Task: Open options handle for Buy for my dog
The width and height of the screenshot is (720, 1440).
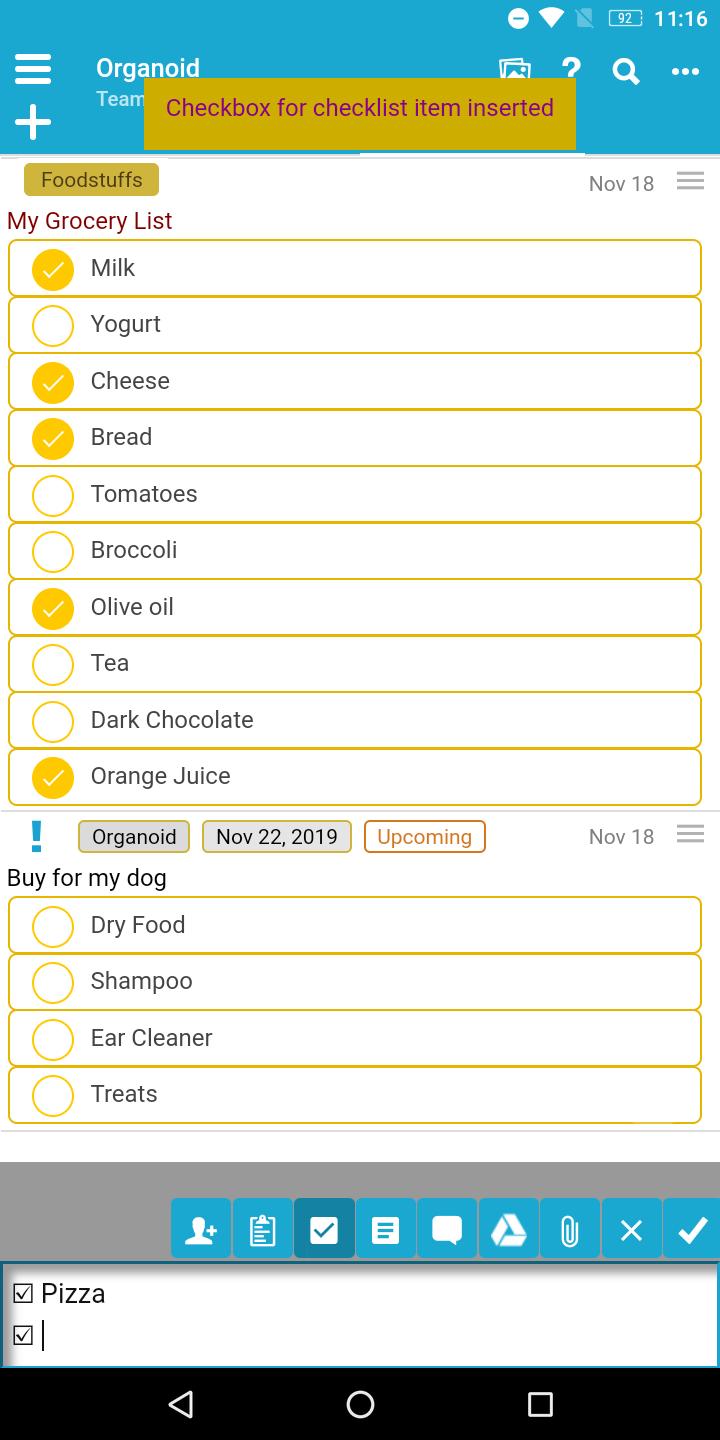Action: coord(690,834)
